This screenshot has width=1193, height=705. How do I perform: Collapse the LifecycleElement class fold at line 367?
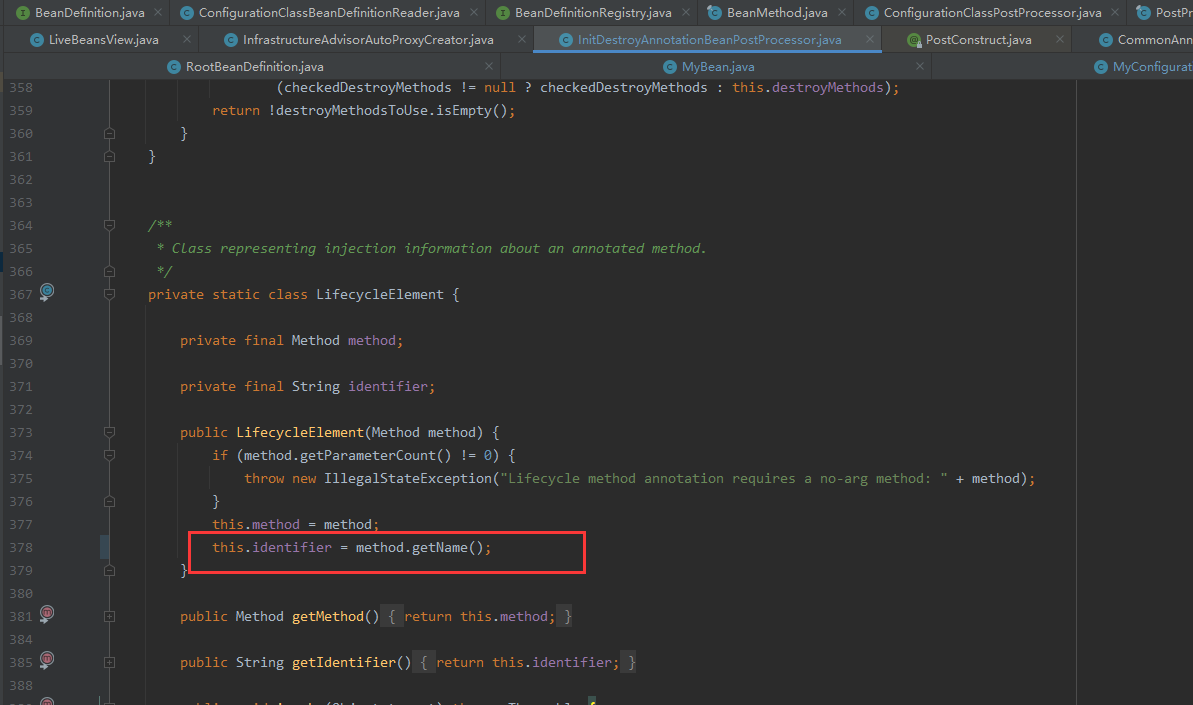tap(110, 294)
